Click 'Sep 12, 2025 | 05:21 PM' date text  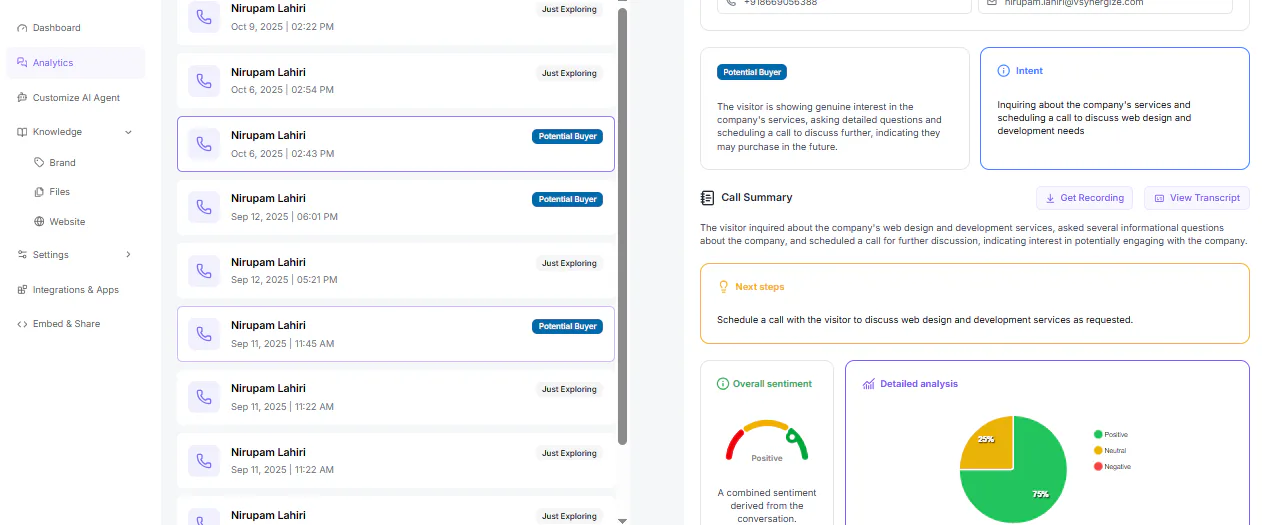(x=284, y=280)
